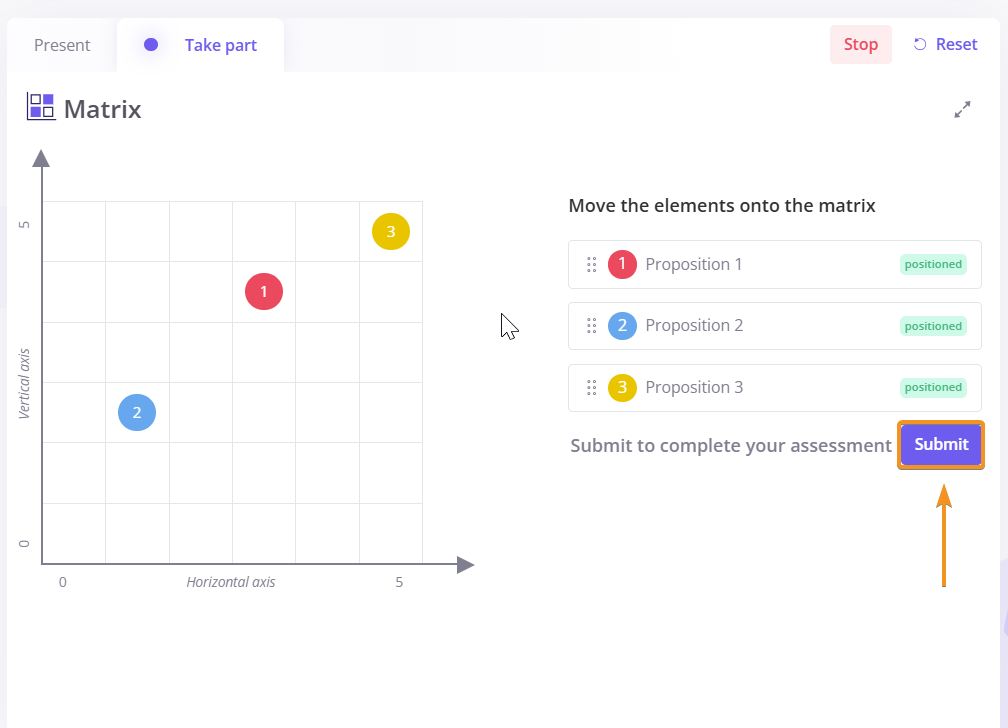Open the Take part tab
This screenshot has height=728, width=1008.
coord(220,45)
